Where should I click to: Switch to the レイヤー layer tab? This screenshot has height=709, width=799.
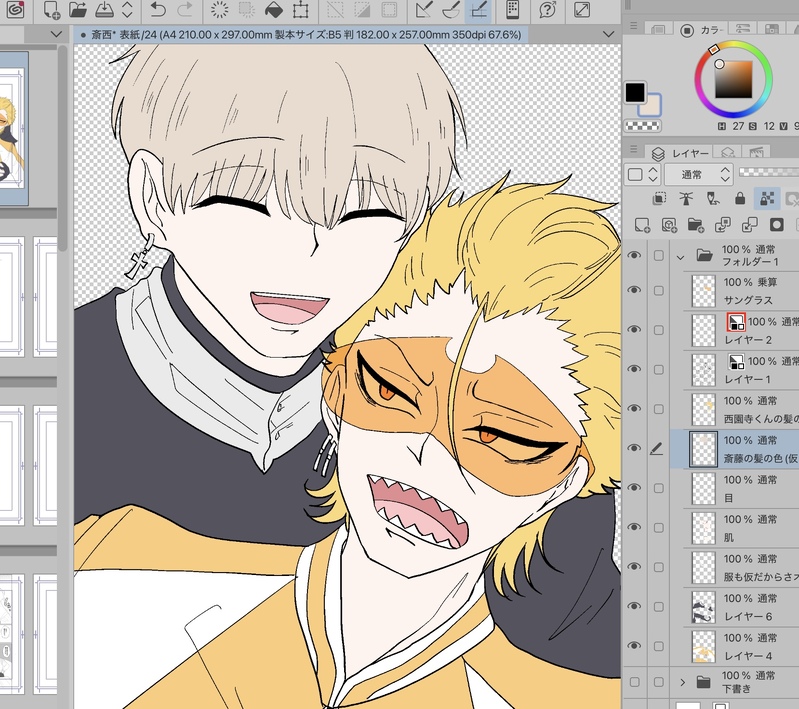[680, 153]
